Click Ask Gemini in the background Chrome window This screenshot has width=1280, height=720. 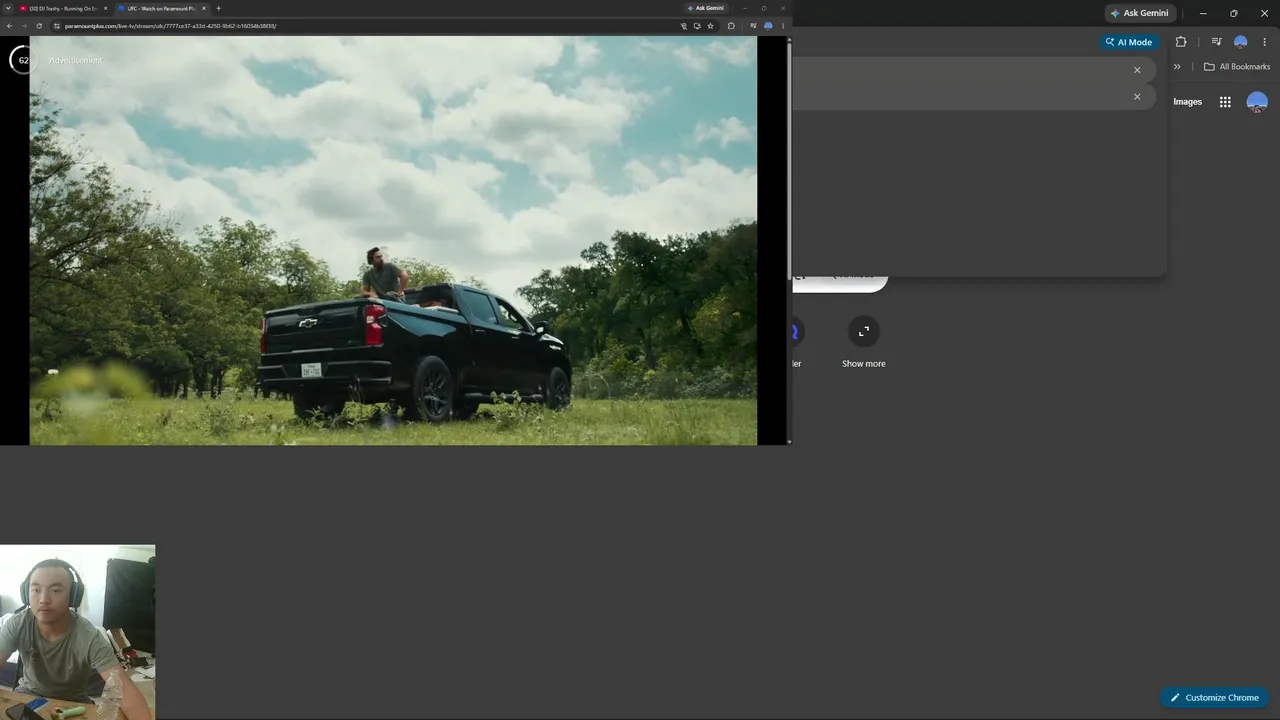click(x=1139, y=13)
